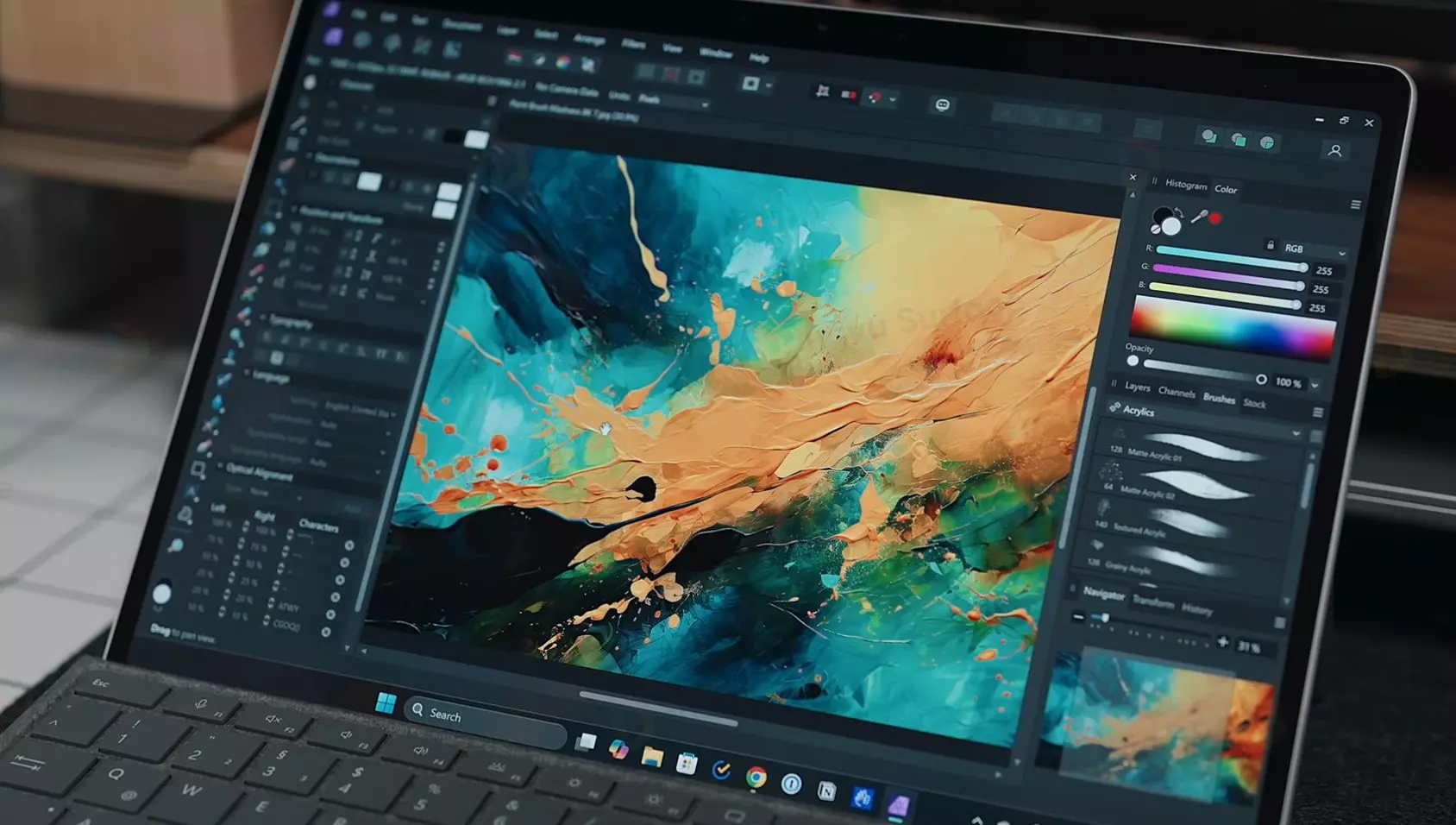Open the snapping options dropdown arrow

(893, 99)
